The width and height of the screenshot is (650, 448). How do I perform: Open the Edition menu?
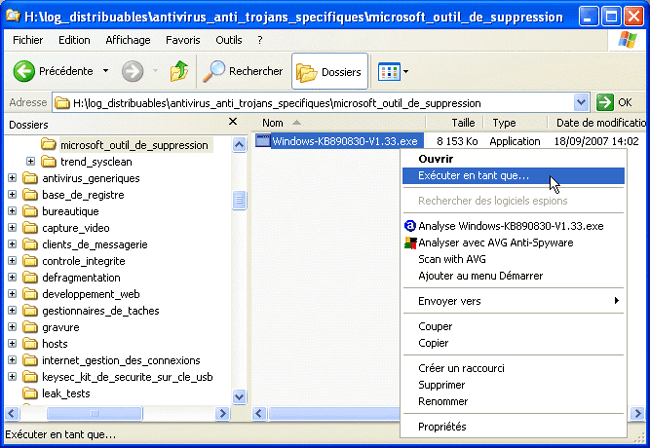[x=74, y=40]
